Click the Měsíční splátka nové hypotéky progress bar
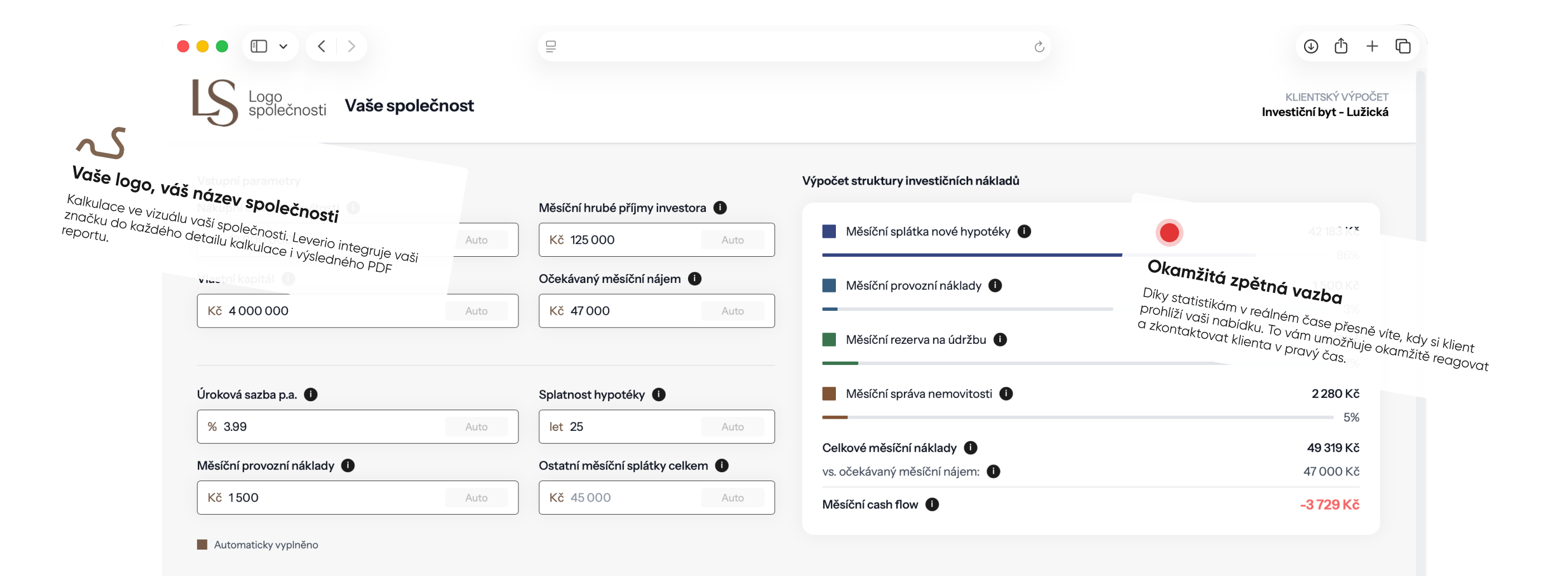Image resolution: width=1568 pixels, height=576 pixels. pyautogui.click(x=1038, y=255)
